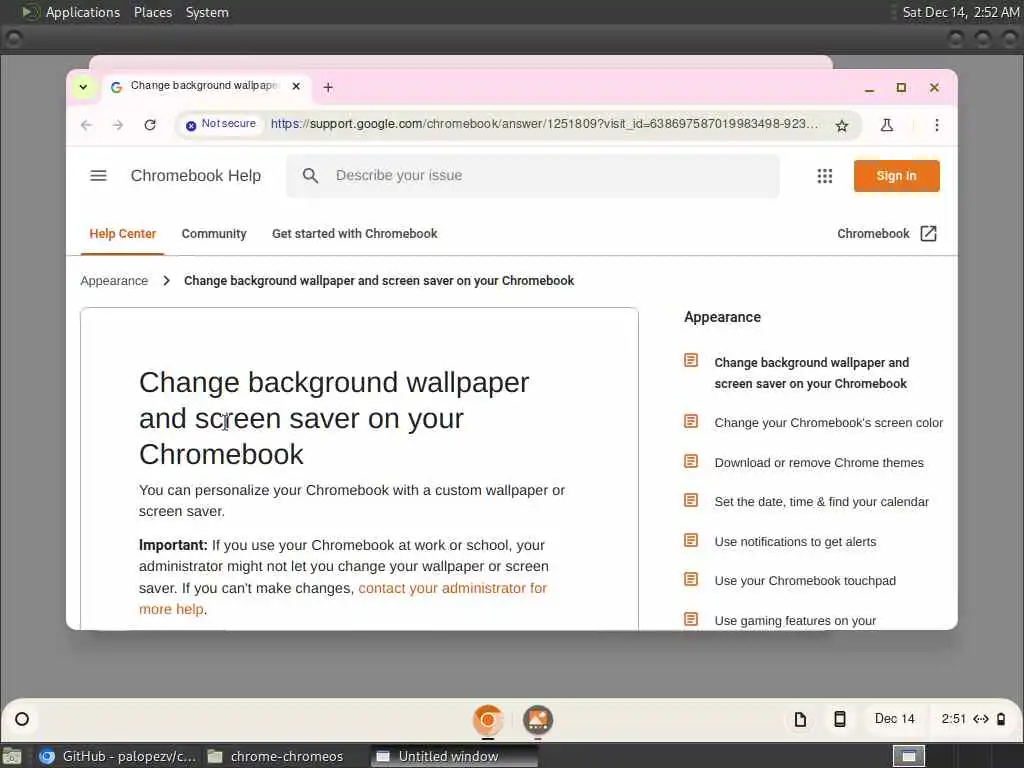Click the breadcrumb chevron arrow
This screenshot has height=768, width=1024.
(x=167, y=281)
